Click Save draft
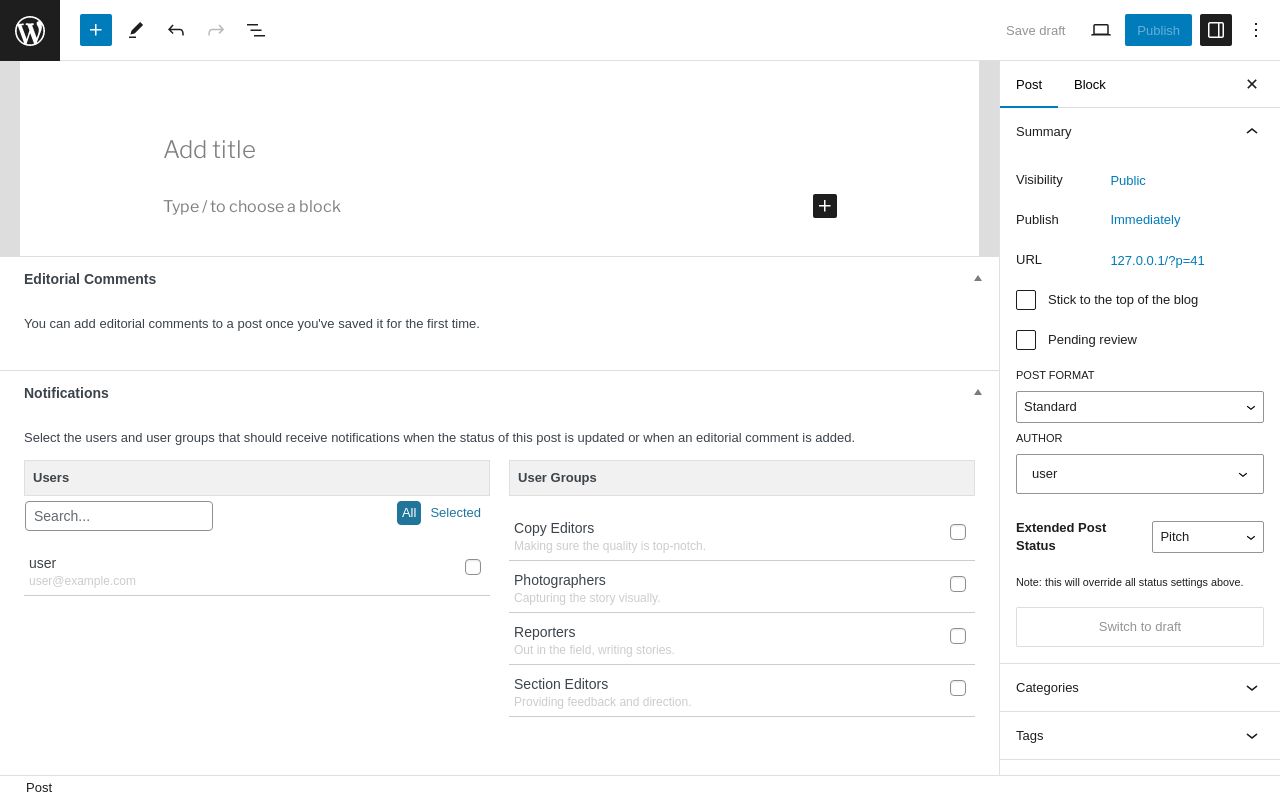1280x800 pixels. 1036,30
